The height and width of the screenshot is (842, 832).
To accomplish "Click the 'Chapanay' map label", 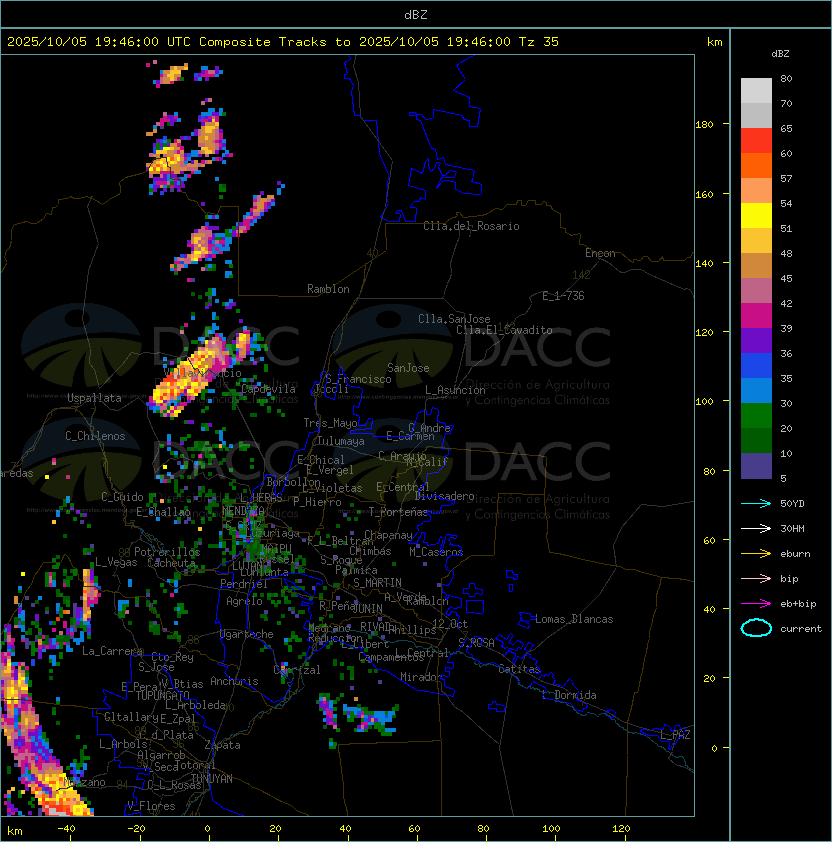I will click(388, 535).
